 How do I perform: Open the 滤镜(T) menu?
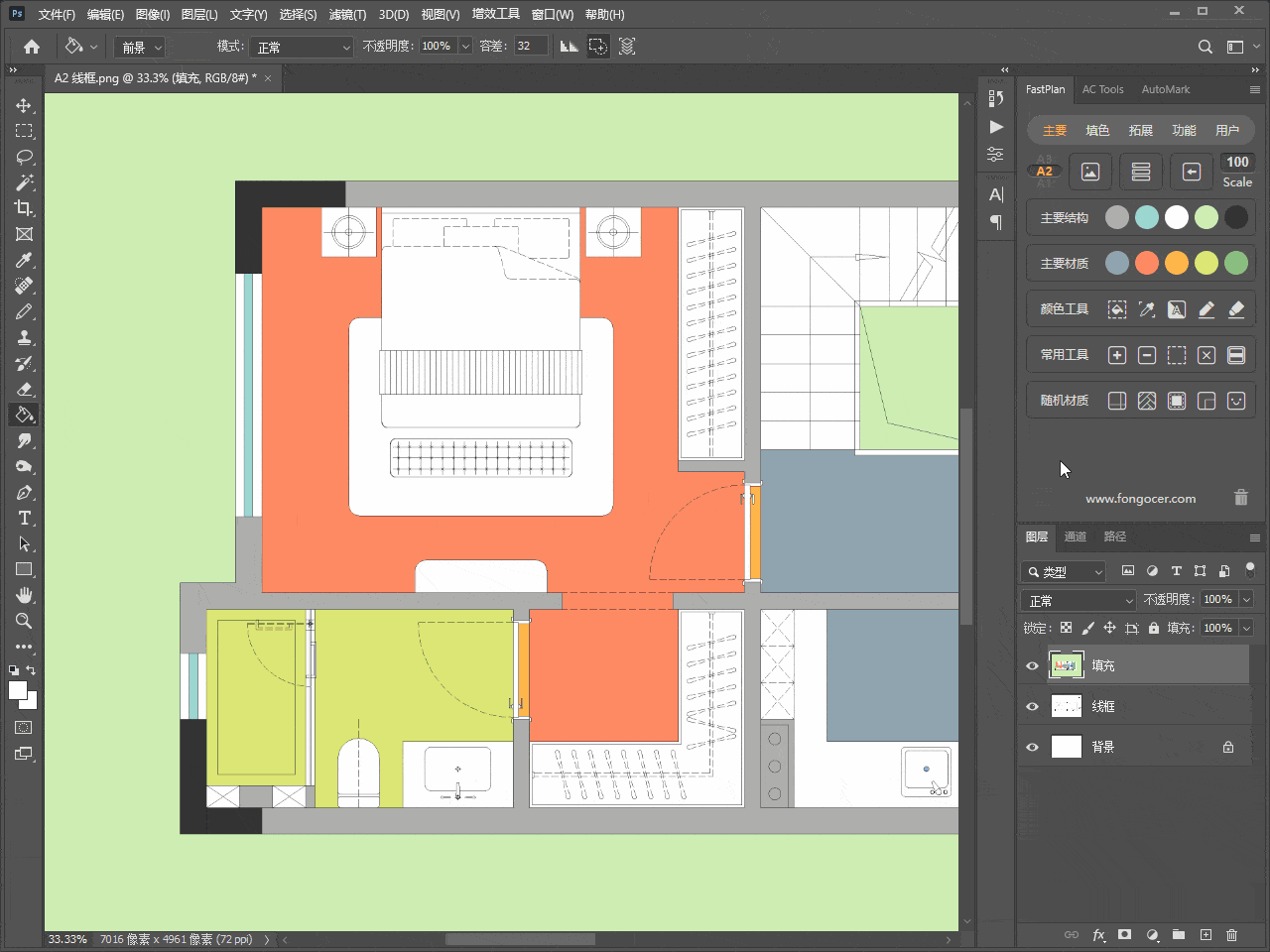coord(347,14)
